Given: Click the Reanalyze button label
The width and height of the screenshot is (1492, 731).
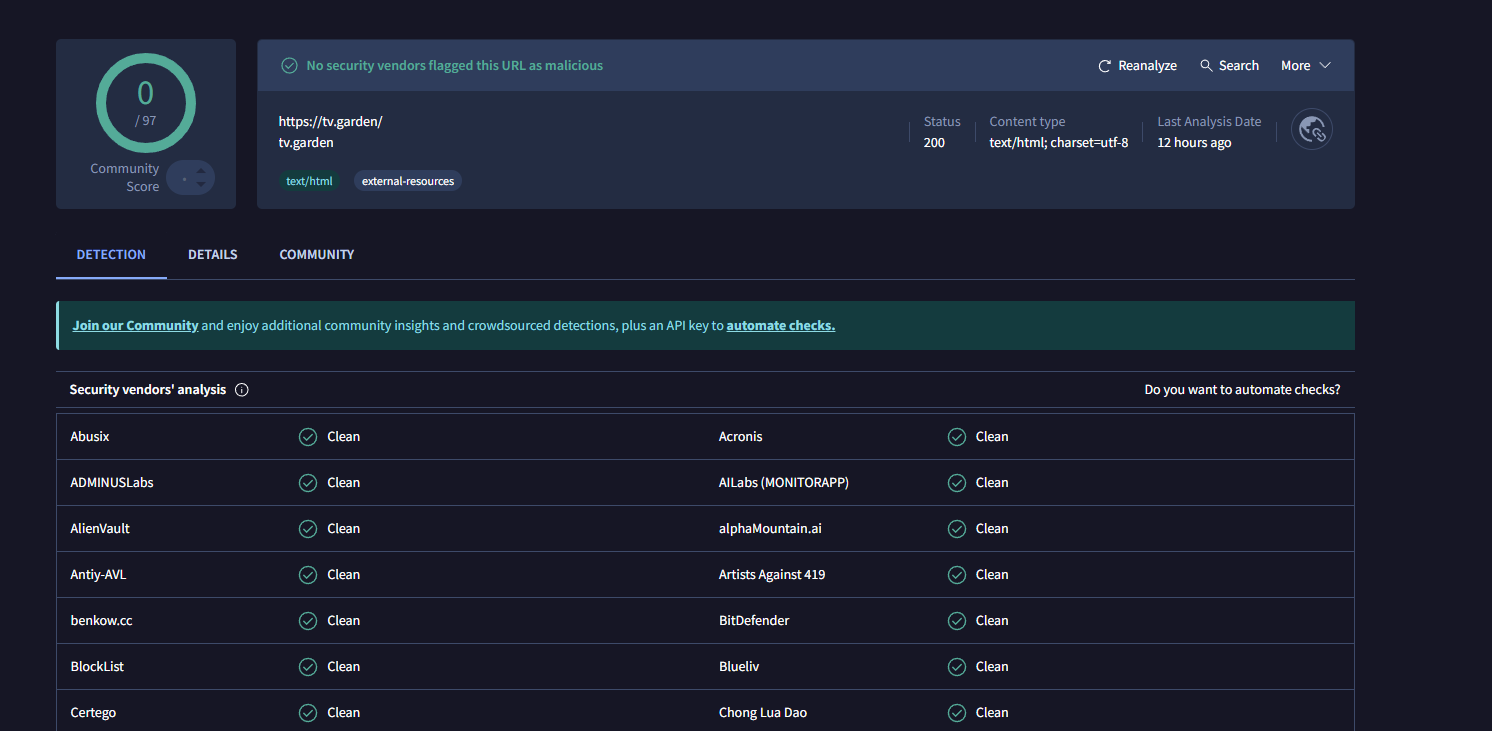Looking at the screenshot, I should pos(1147,66).
